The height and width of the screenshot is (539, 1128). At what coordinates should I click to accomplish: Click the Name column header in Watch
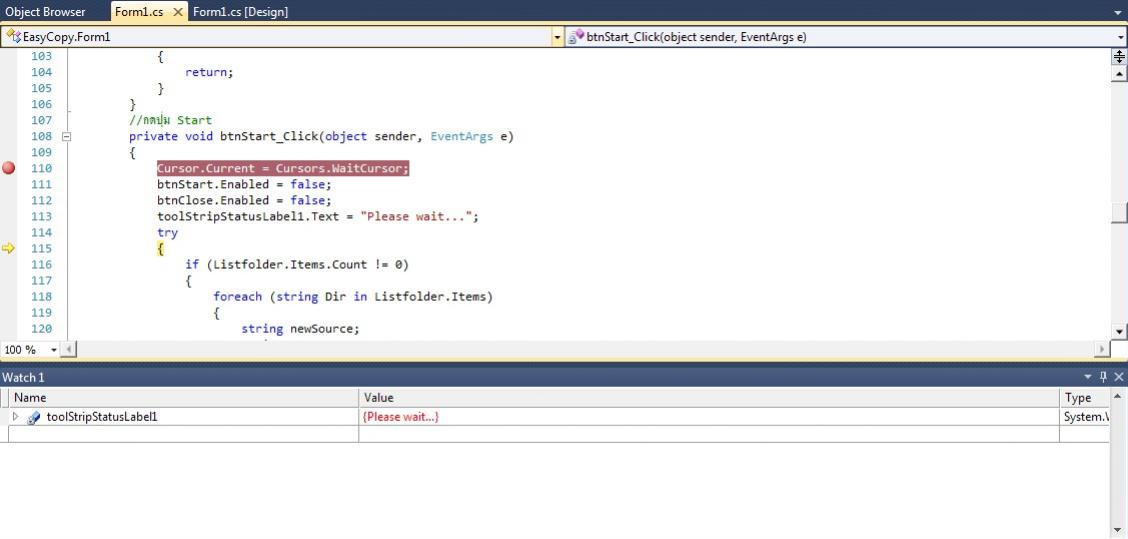tap(180, 398)
